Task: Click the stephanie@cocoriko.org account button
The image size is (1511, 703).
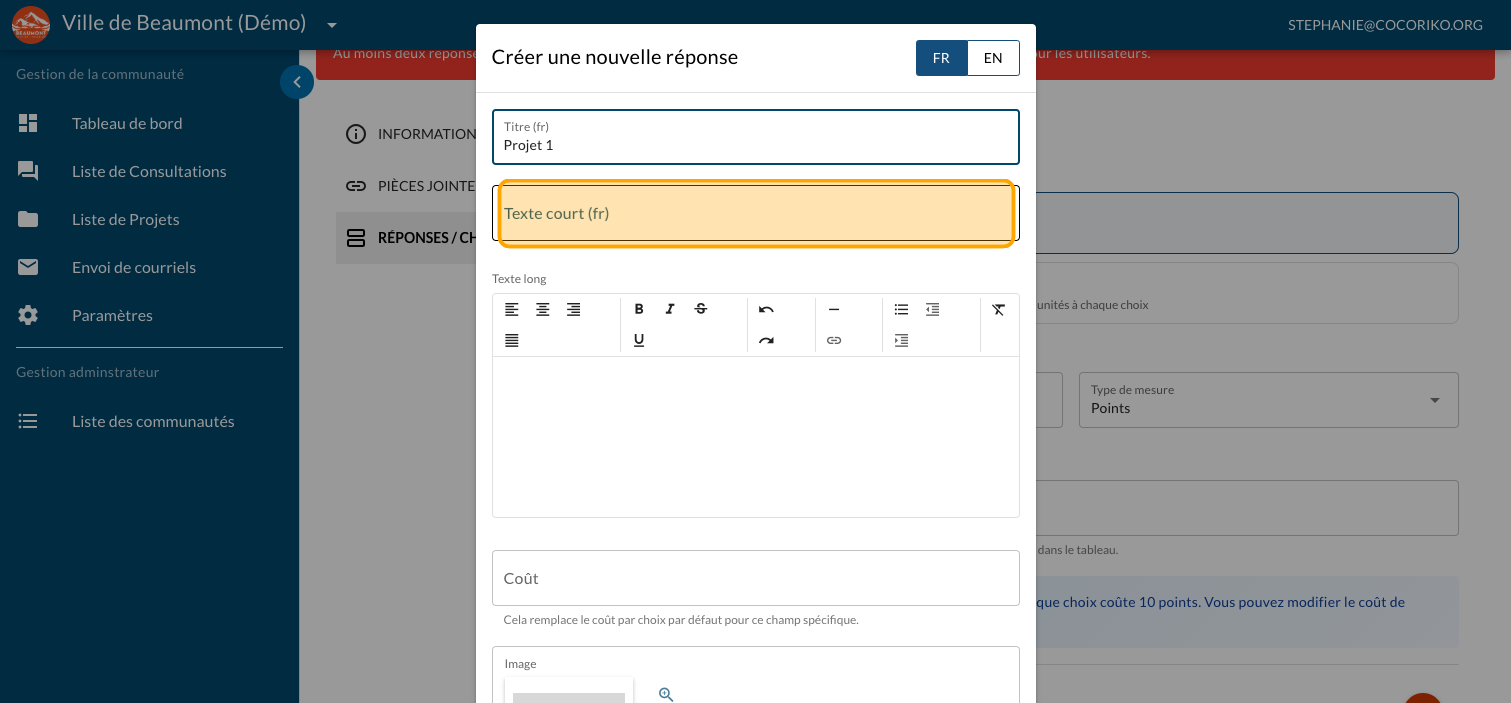Action: tap(1385, 24)
